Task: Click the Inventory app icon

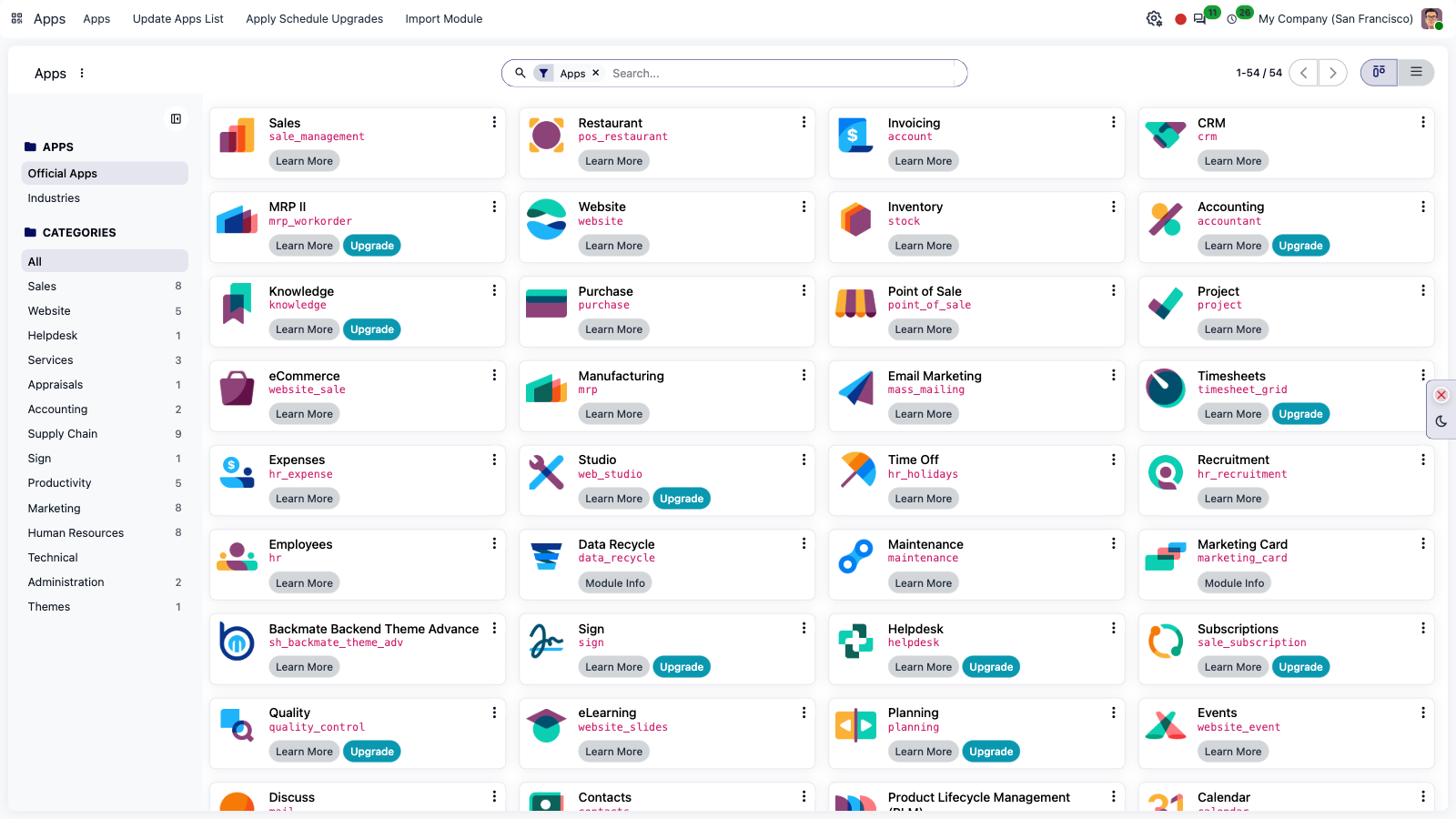Action: [x=856, y=220]
